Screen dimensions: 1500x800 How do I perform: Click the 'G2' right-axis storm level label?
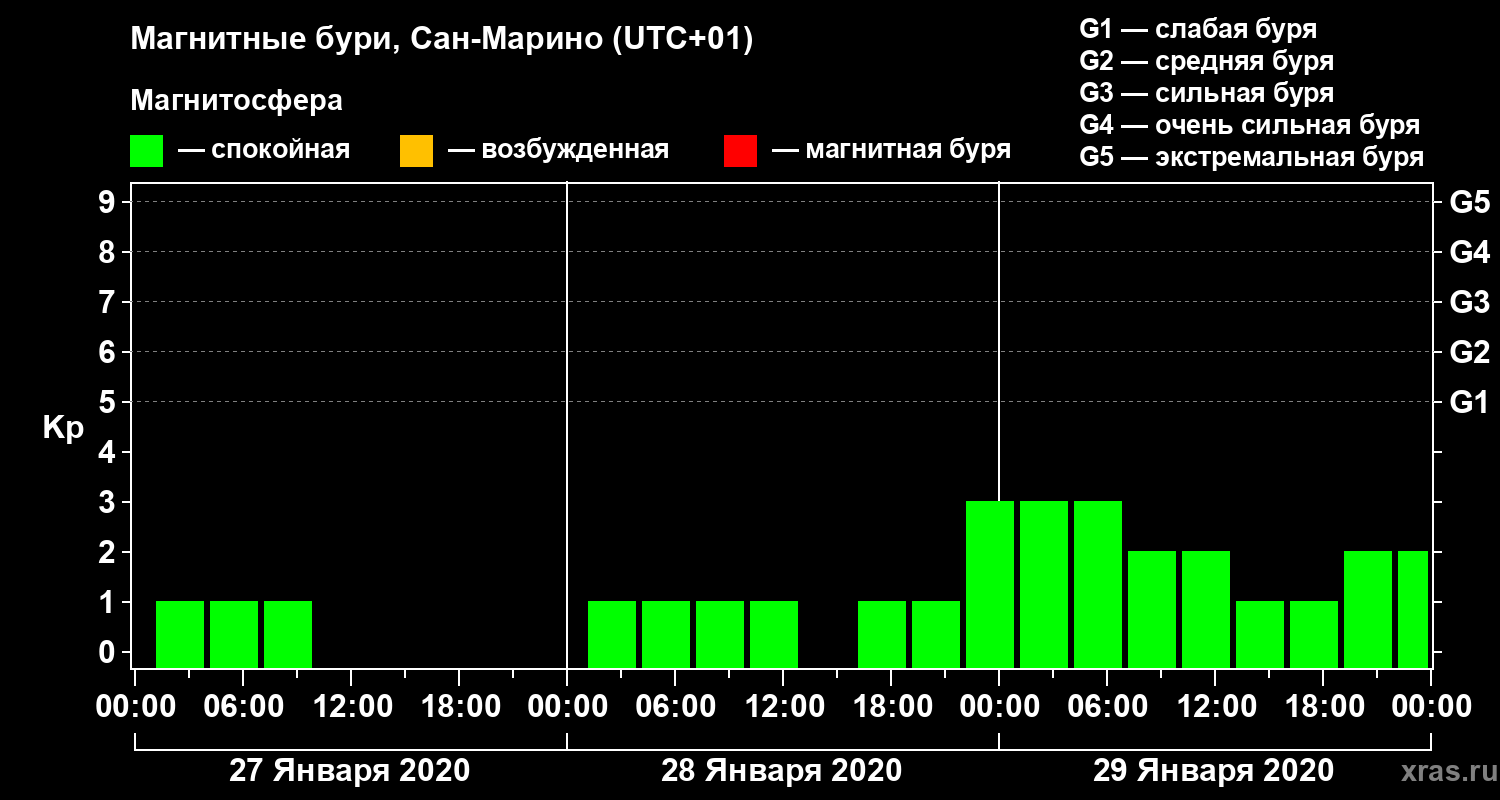pos(1469,352)
